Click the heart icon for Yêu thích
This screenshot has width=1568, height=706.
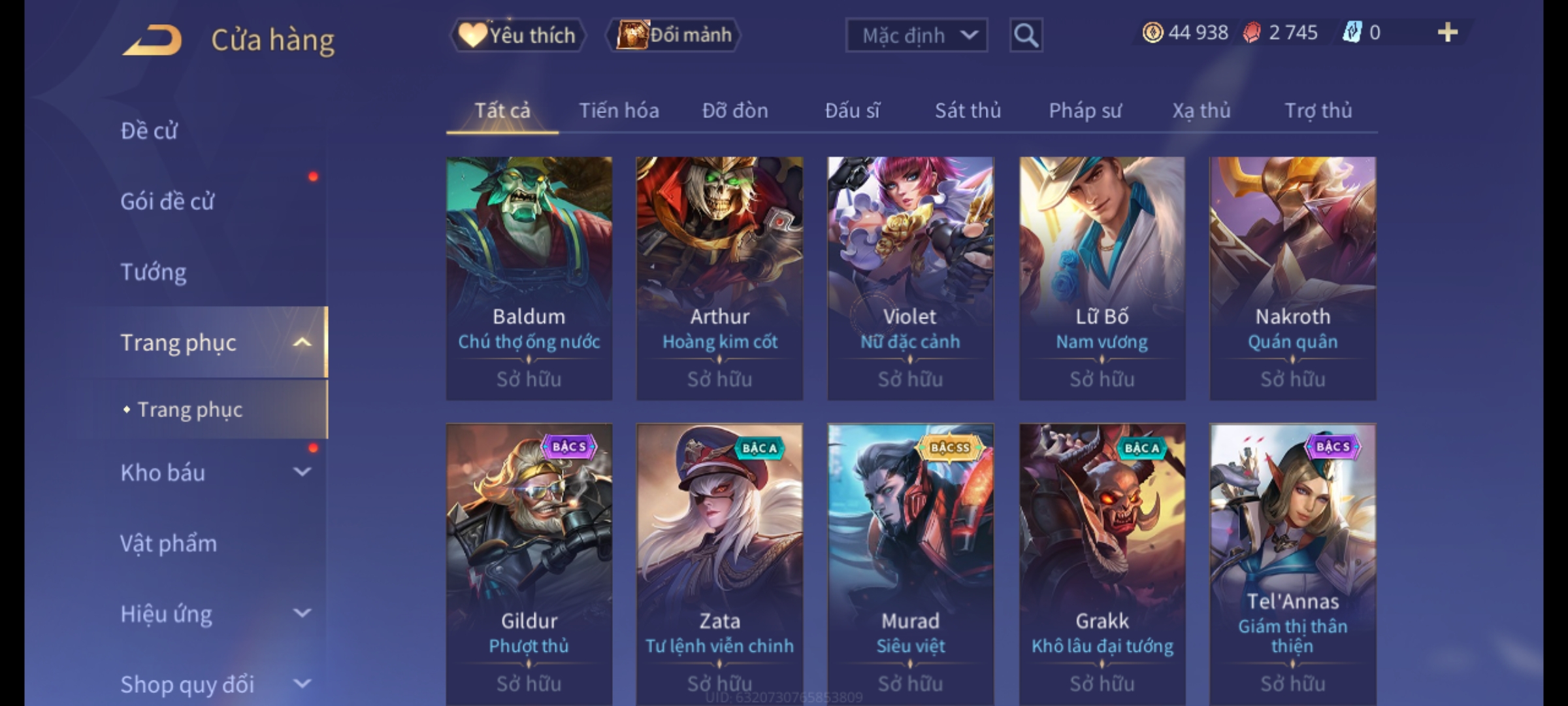(x=471, y=35)
